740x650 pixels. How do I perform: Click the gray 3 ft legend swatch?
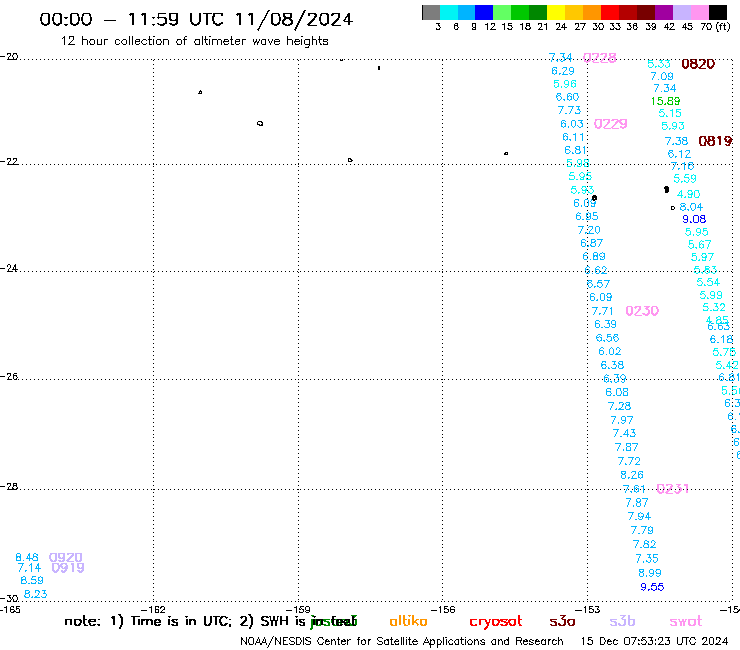coord(431,12)
